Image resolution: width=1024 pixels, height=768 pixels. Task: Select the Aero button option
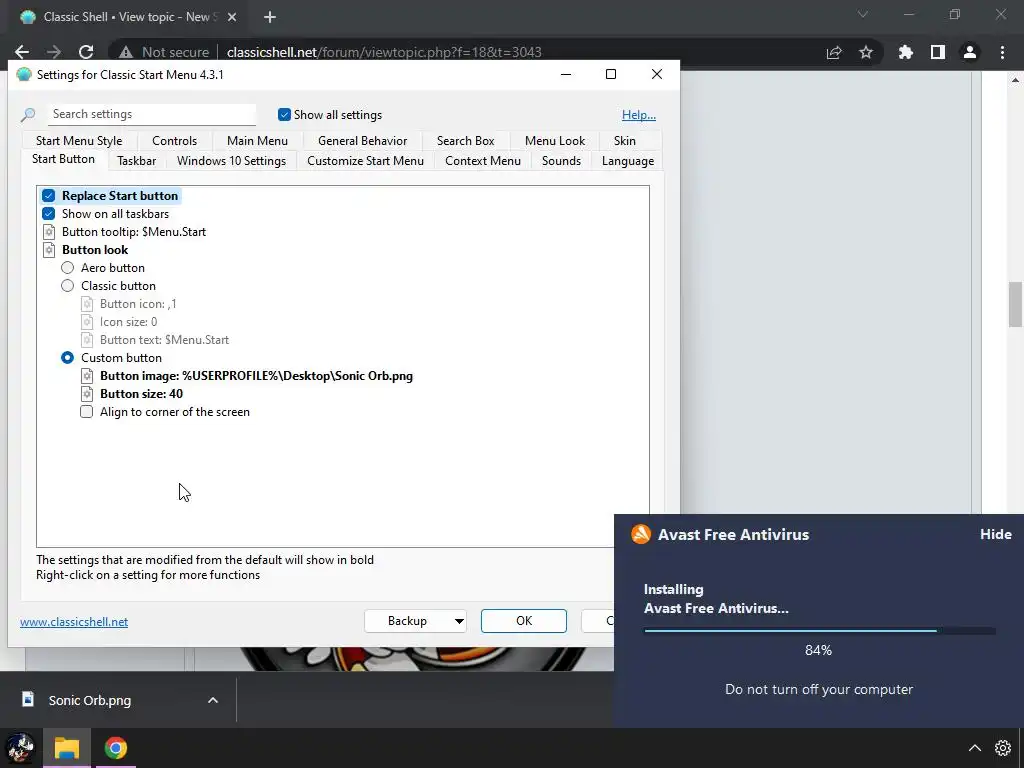[67, 268]
